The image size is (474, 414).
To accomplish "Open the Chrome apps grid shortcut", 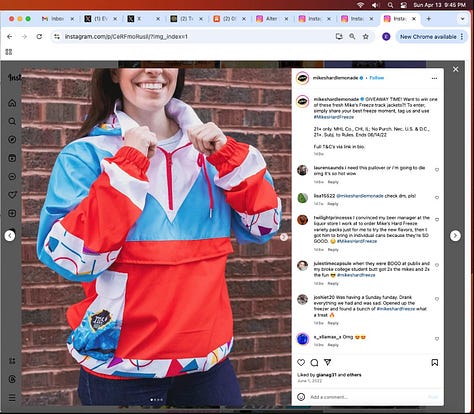I will coord(9,52).
